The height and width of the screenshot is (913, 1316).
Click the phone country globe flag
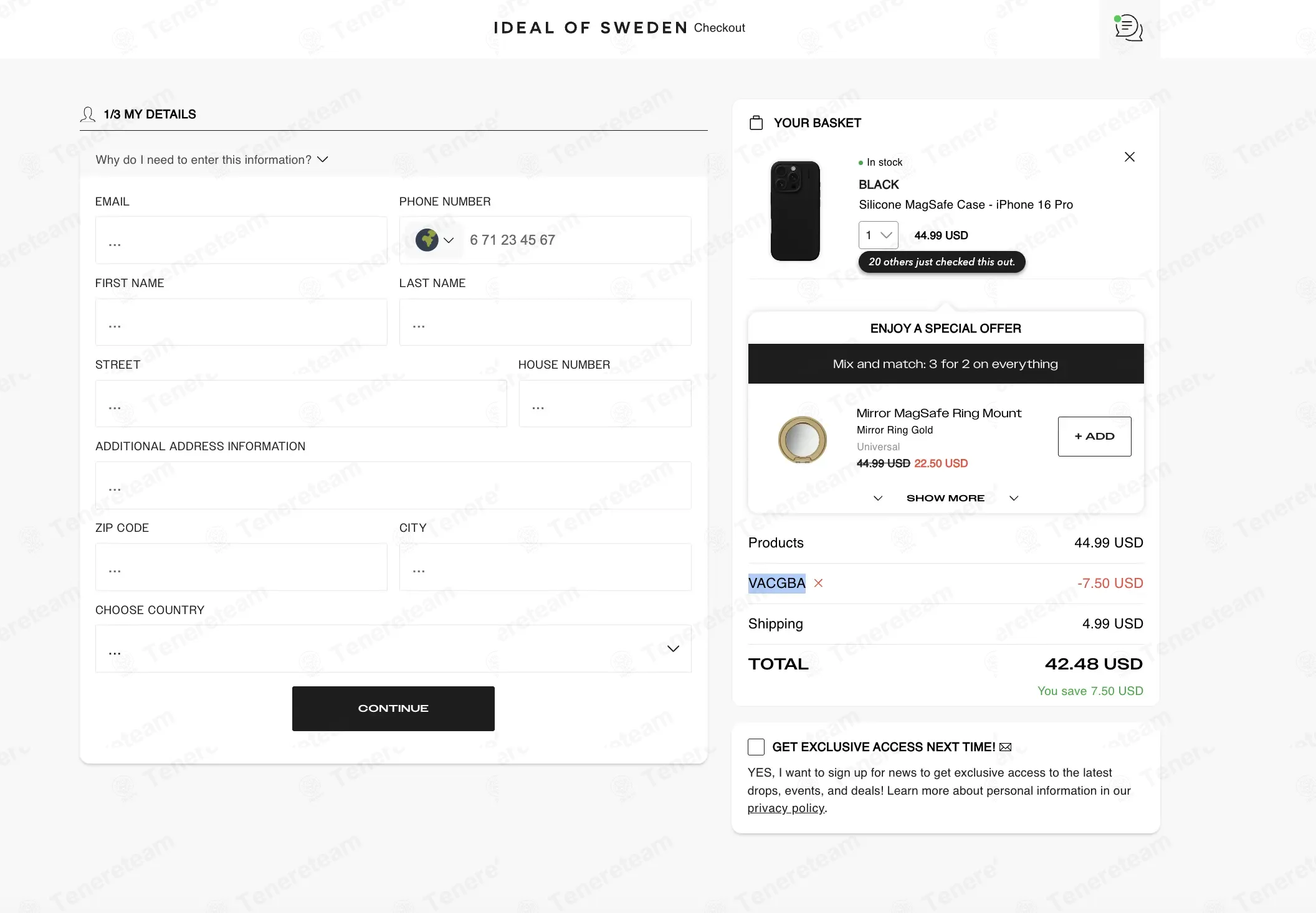427,240
